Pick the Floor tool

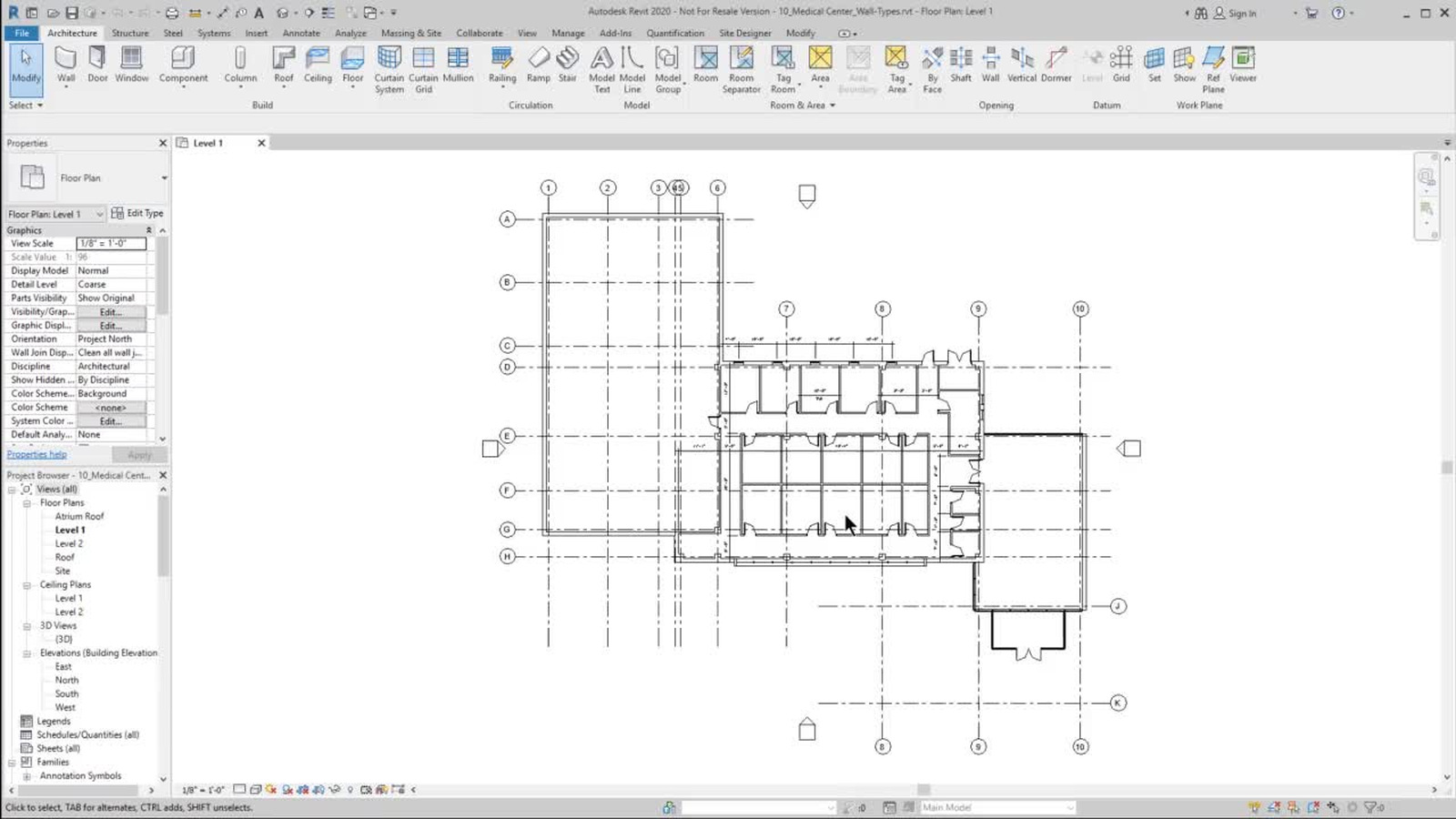tap(353, 65)
